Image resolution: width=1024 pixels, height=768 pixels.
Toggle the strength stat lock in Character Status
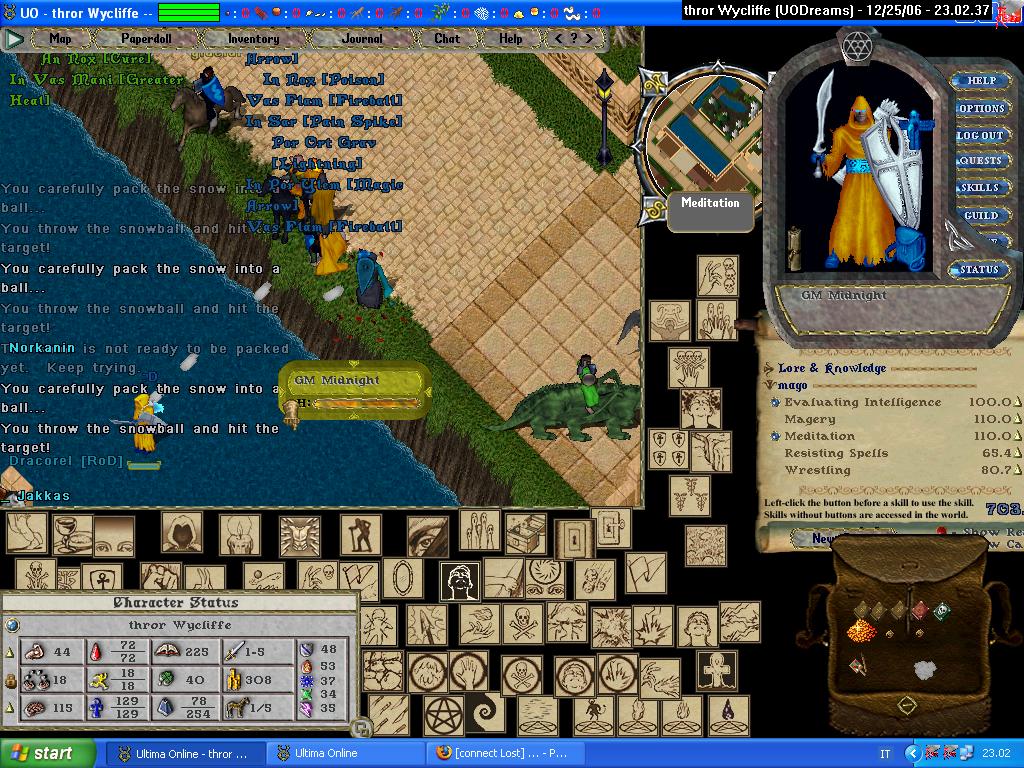[x=10, y=651]
